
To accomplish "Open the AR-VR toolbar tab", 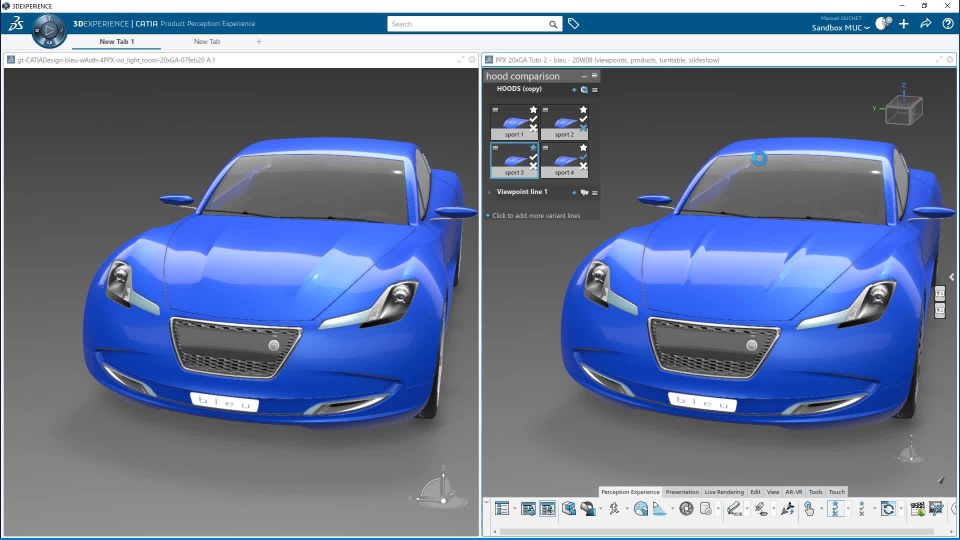I will click(x=793, y=492).
